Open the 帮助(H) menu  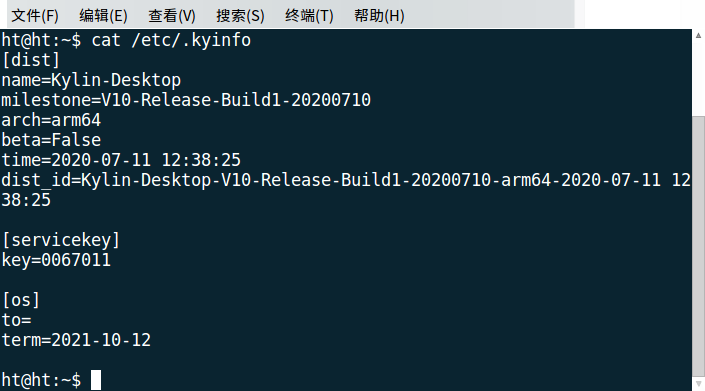coord(379,16)
